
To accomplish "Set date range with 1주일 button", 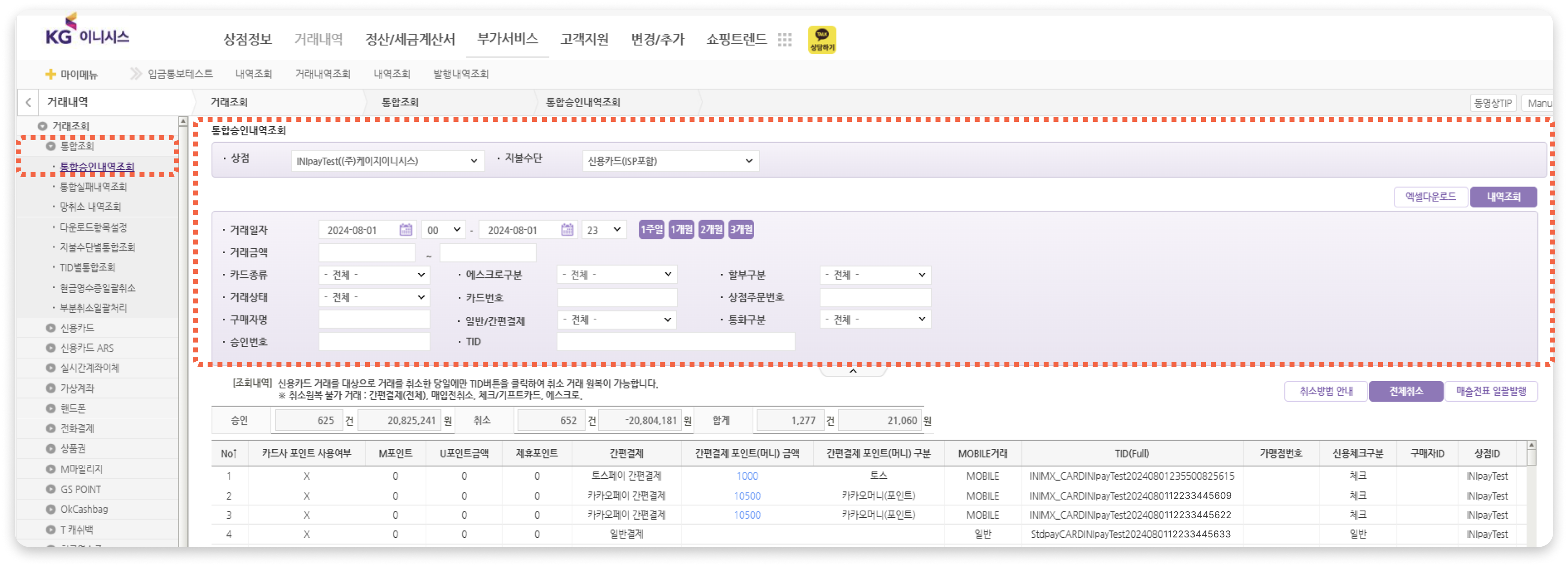I will click(x=651, y=229).
